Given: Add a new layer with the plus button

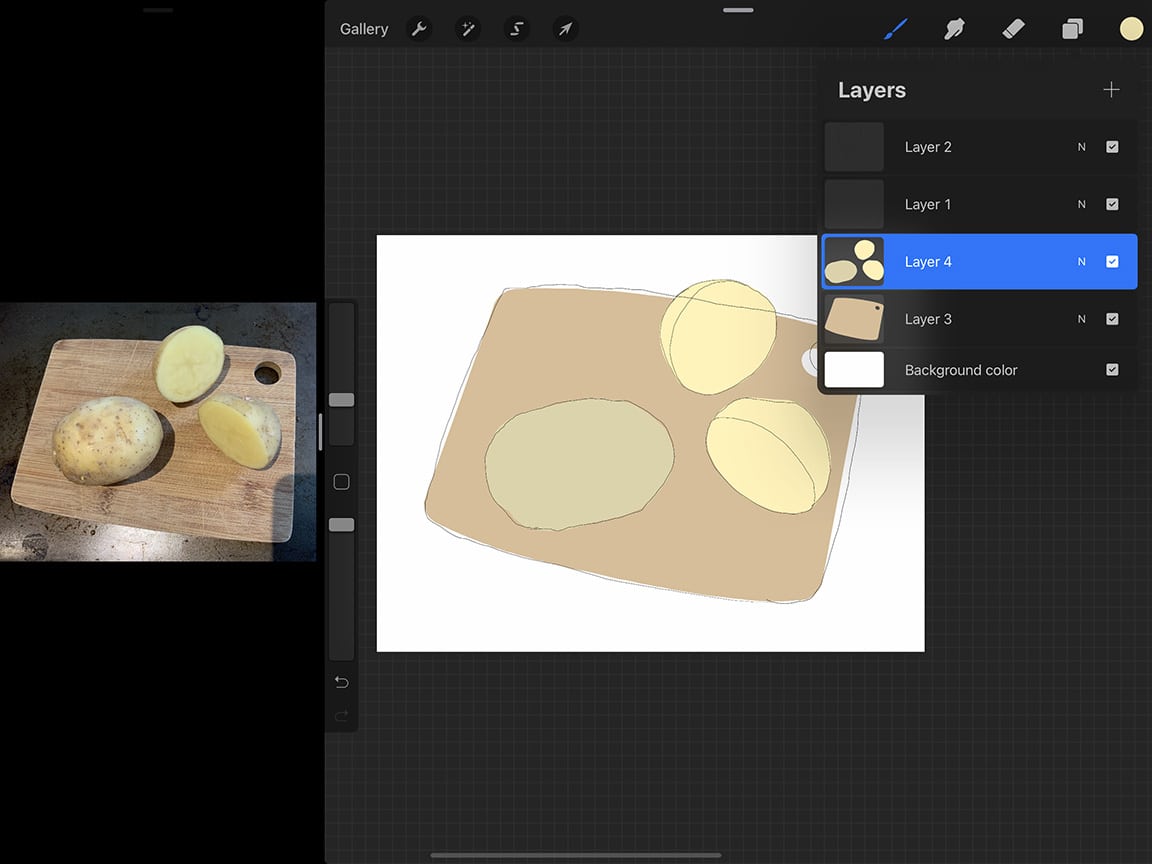Looking at the screenshot, I should click(x=1111, y=89).
